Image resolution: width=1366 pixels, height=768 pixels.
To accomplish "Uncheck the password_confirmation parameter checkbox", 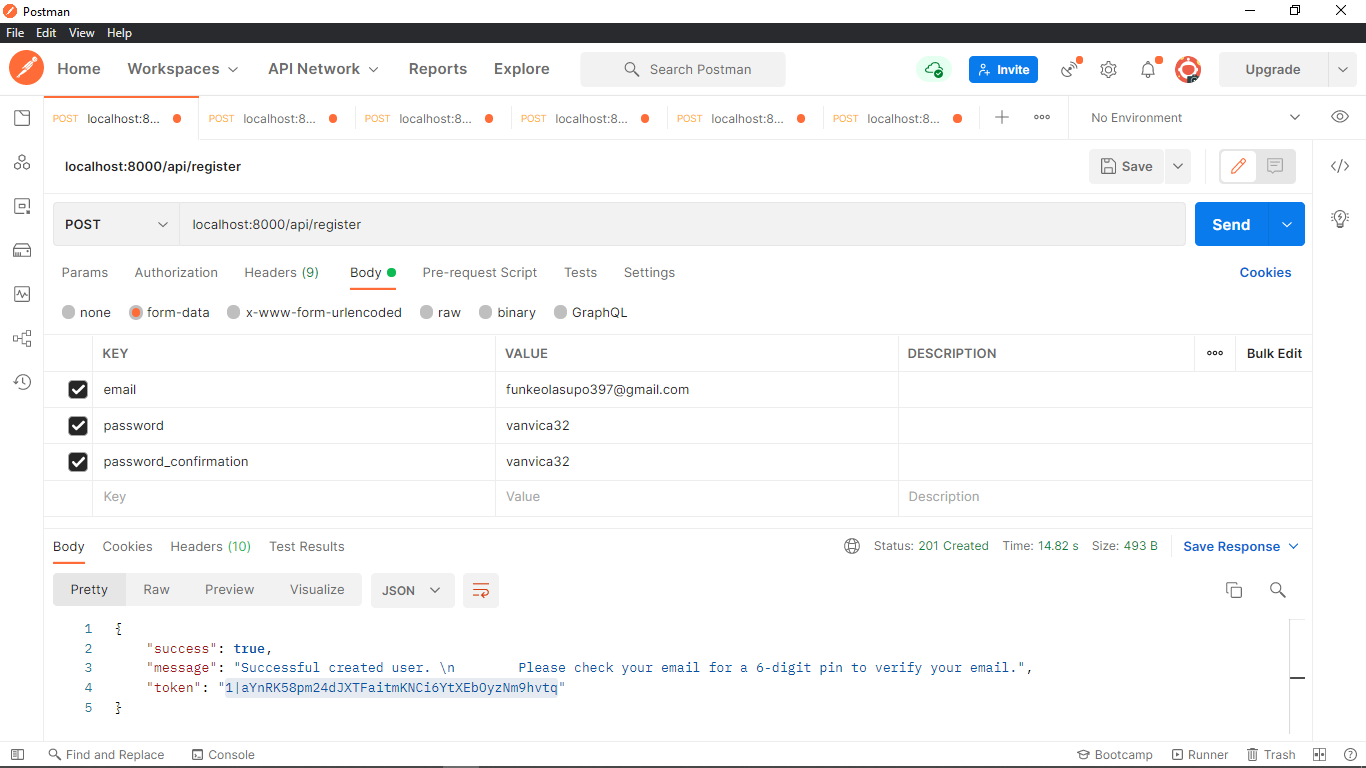I will pyautogui.click(x=78, y=462).
